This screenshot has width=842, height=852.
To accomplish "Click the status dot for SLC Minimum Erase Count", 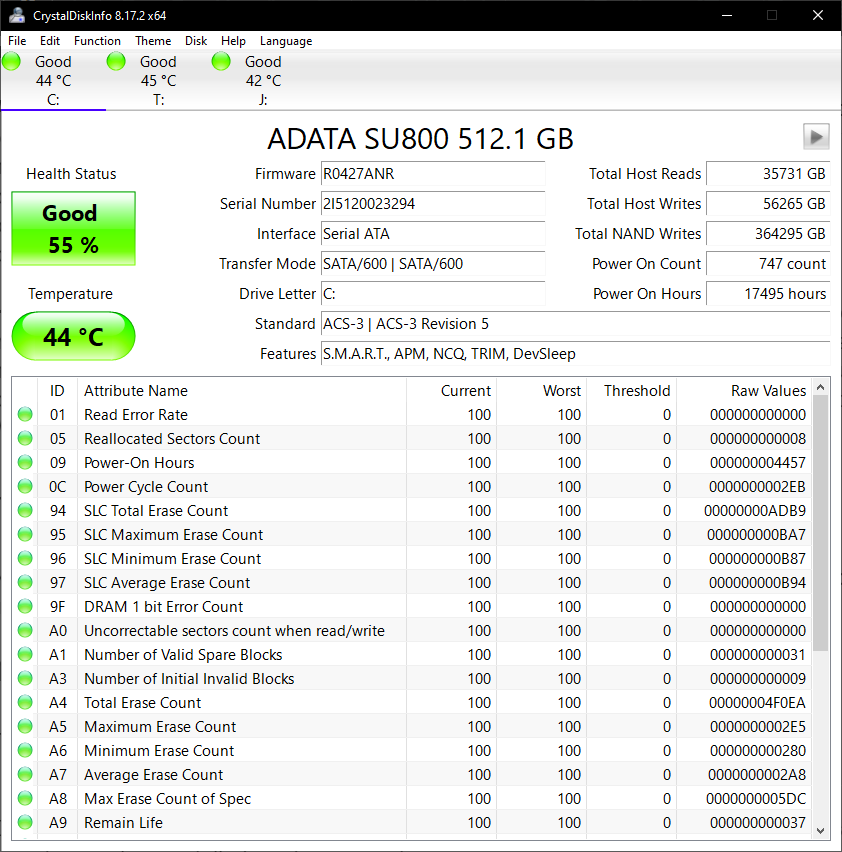I will pos(25,558).
